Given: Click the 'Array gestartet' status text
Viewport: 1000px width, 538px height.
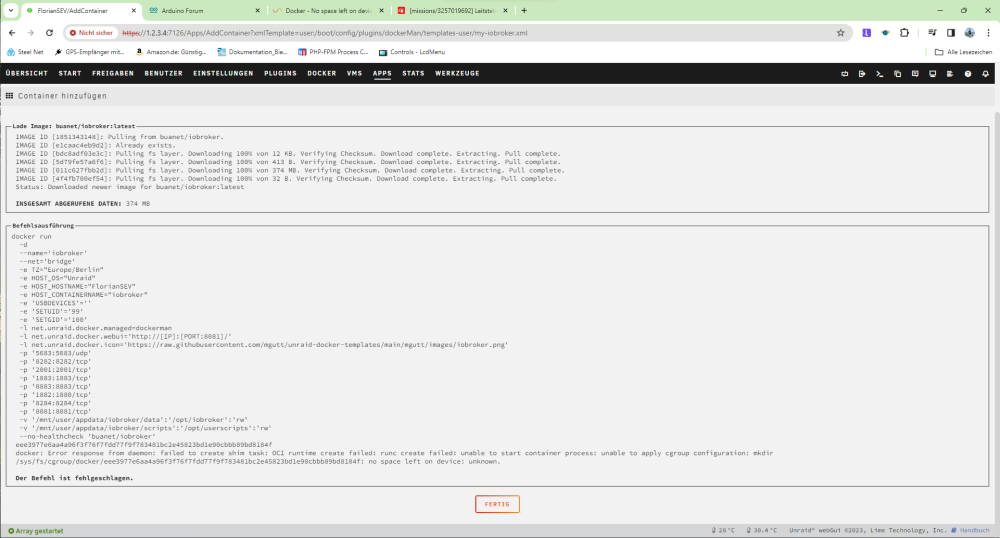Looking at the screenshot, I should 36,530.
